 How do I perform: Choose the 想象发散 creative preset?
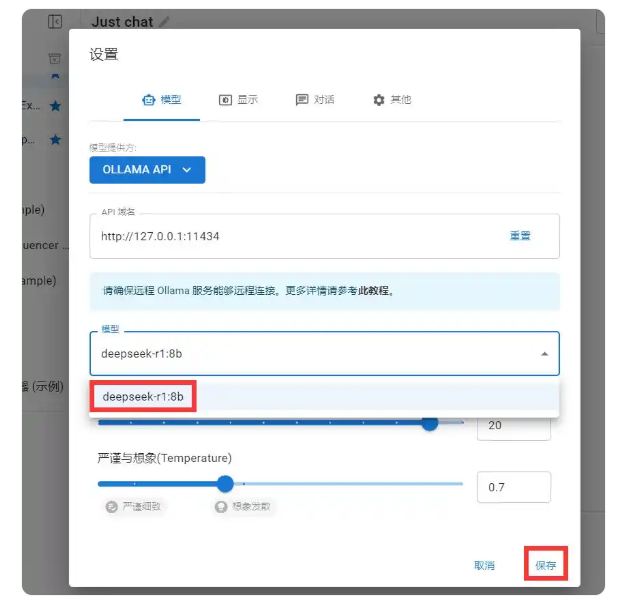tap(243, 506)
